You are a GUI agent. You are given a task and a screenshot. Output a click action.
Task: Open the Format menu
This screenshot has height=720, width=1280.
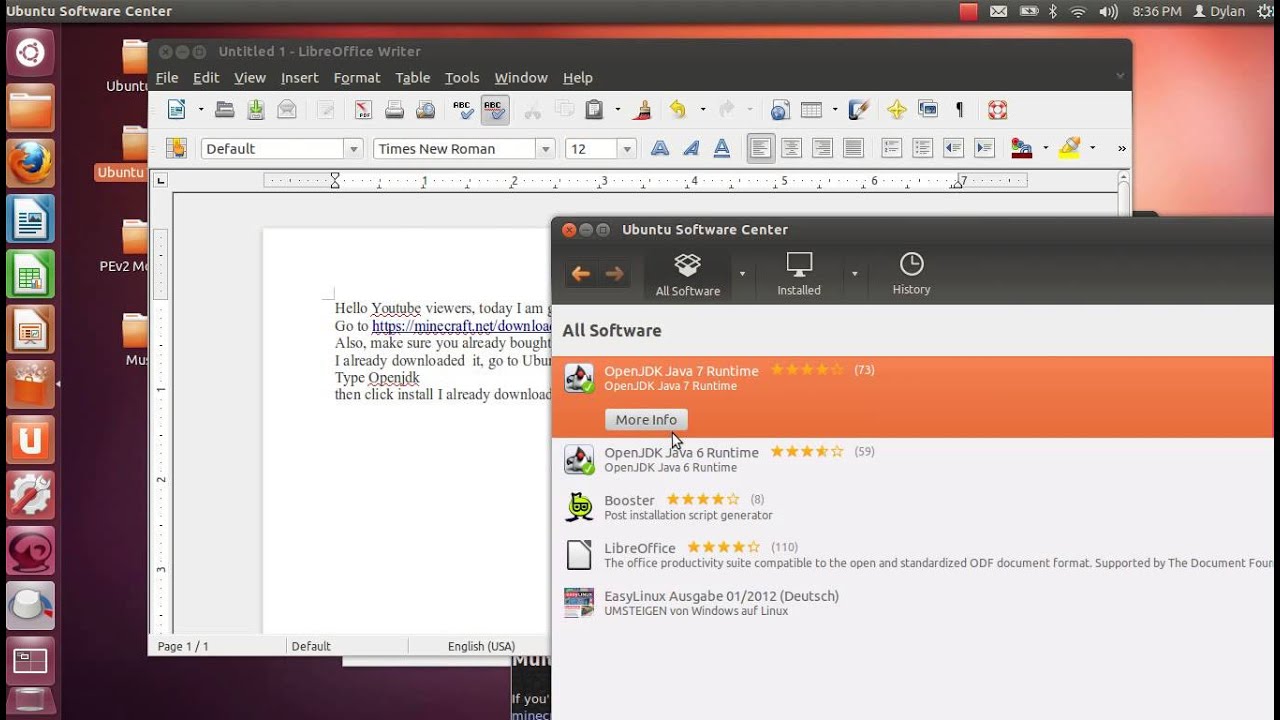click(x=357, y=77)
